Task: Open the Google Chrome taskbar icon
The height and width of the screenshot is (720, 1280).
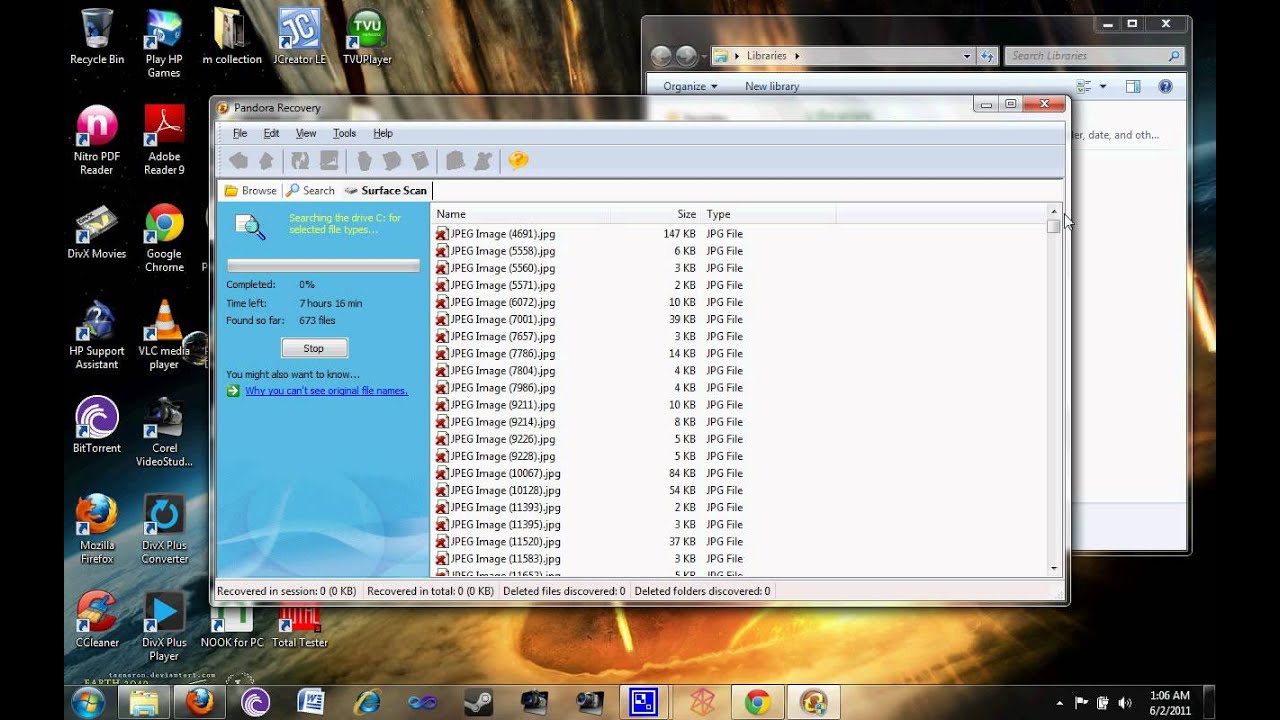Action: click(757, 702)
